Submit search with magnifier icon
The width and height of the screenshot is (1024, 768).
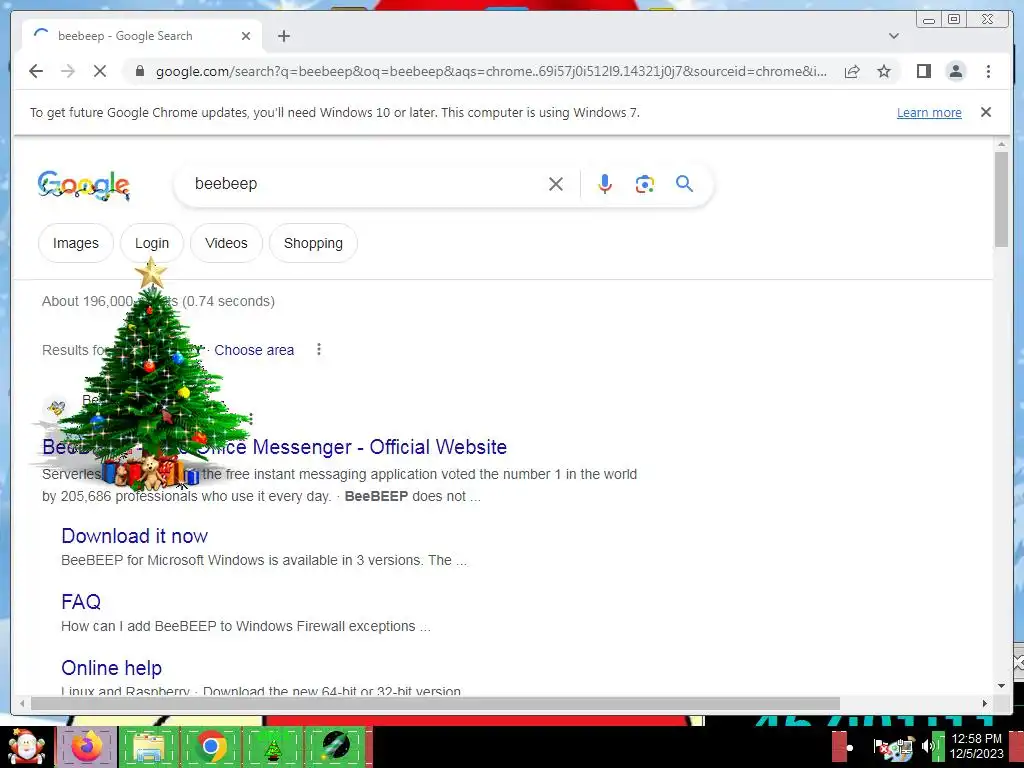(684, 184)
